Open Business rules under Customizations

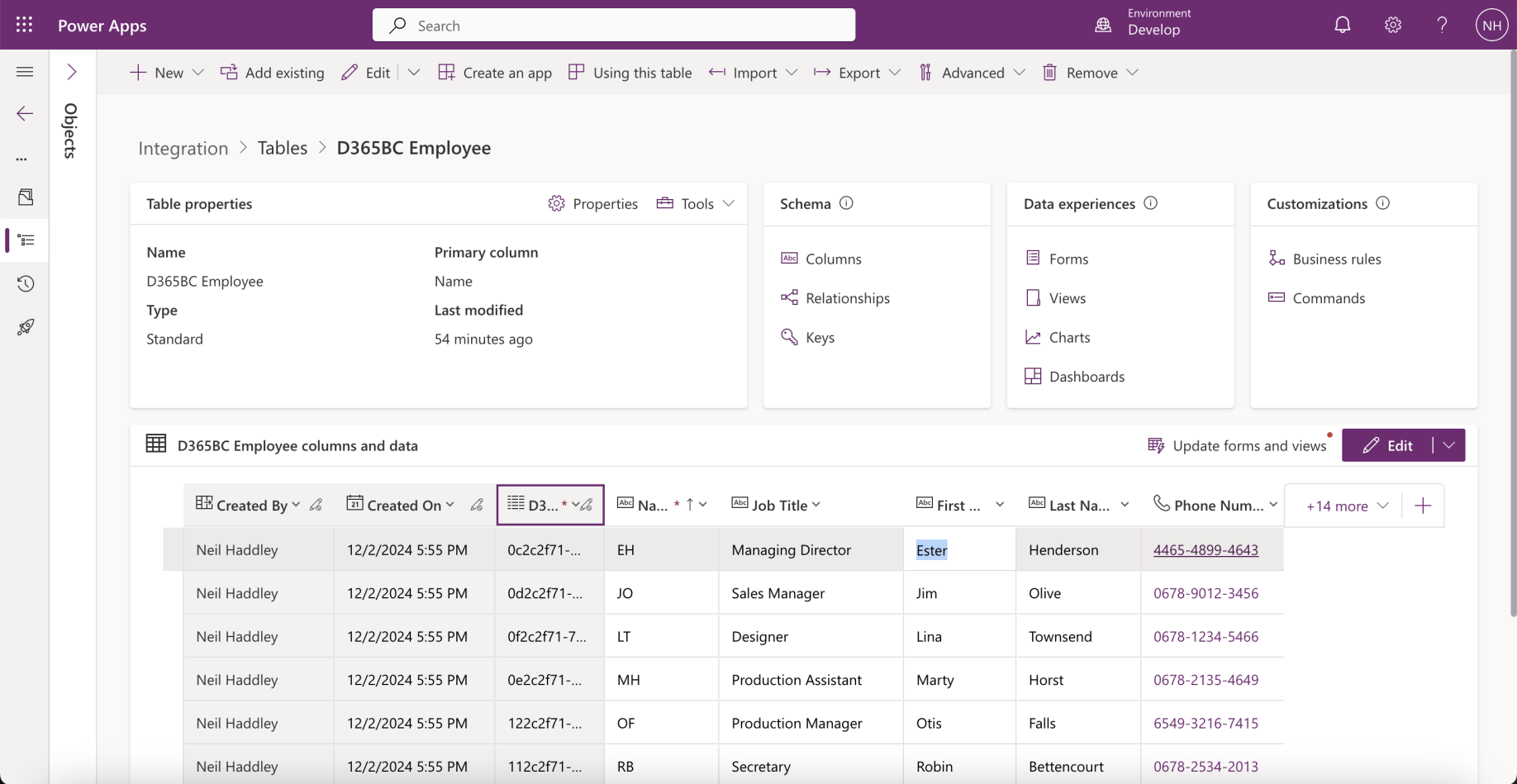point(1336,259)
